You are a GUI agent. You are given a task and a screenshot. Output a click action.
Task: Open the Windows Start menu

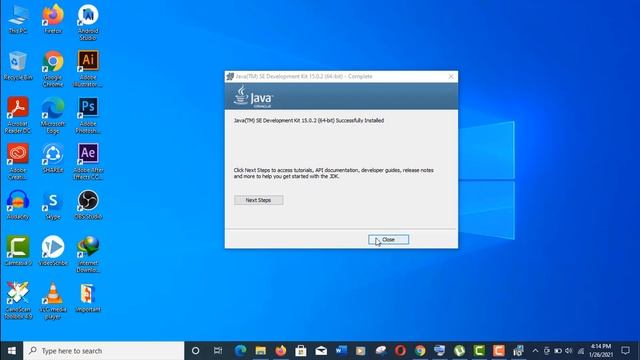click(x=11, y=351)
